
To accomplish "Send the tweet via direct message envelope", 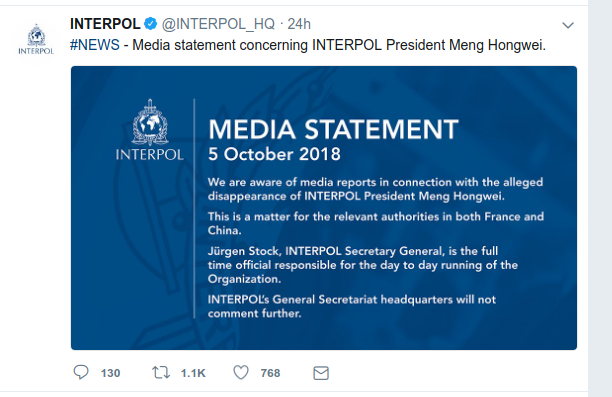I will coord(321,373).
